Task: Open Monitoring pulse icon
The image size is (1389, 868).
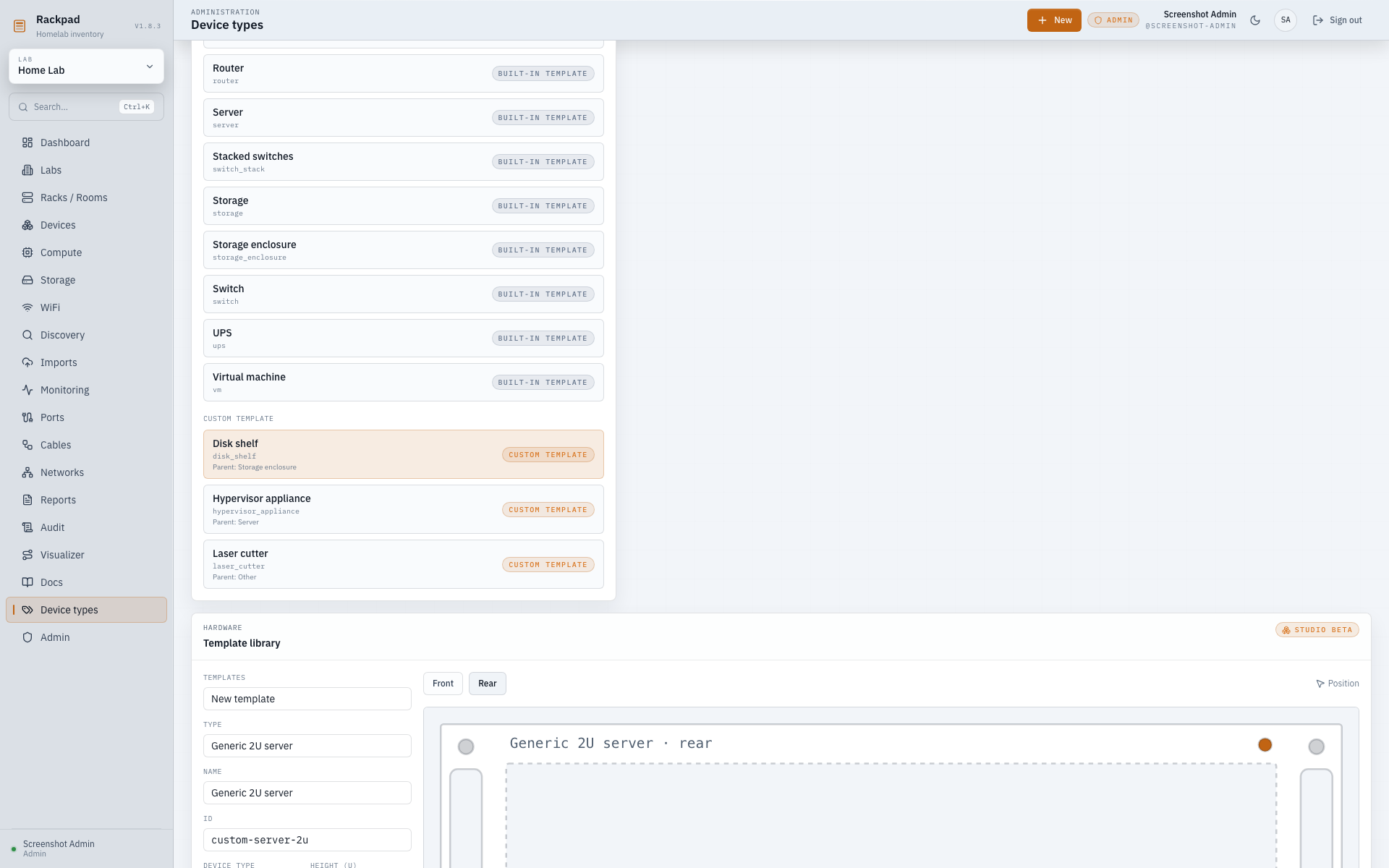Action: (27, 390)
